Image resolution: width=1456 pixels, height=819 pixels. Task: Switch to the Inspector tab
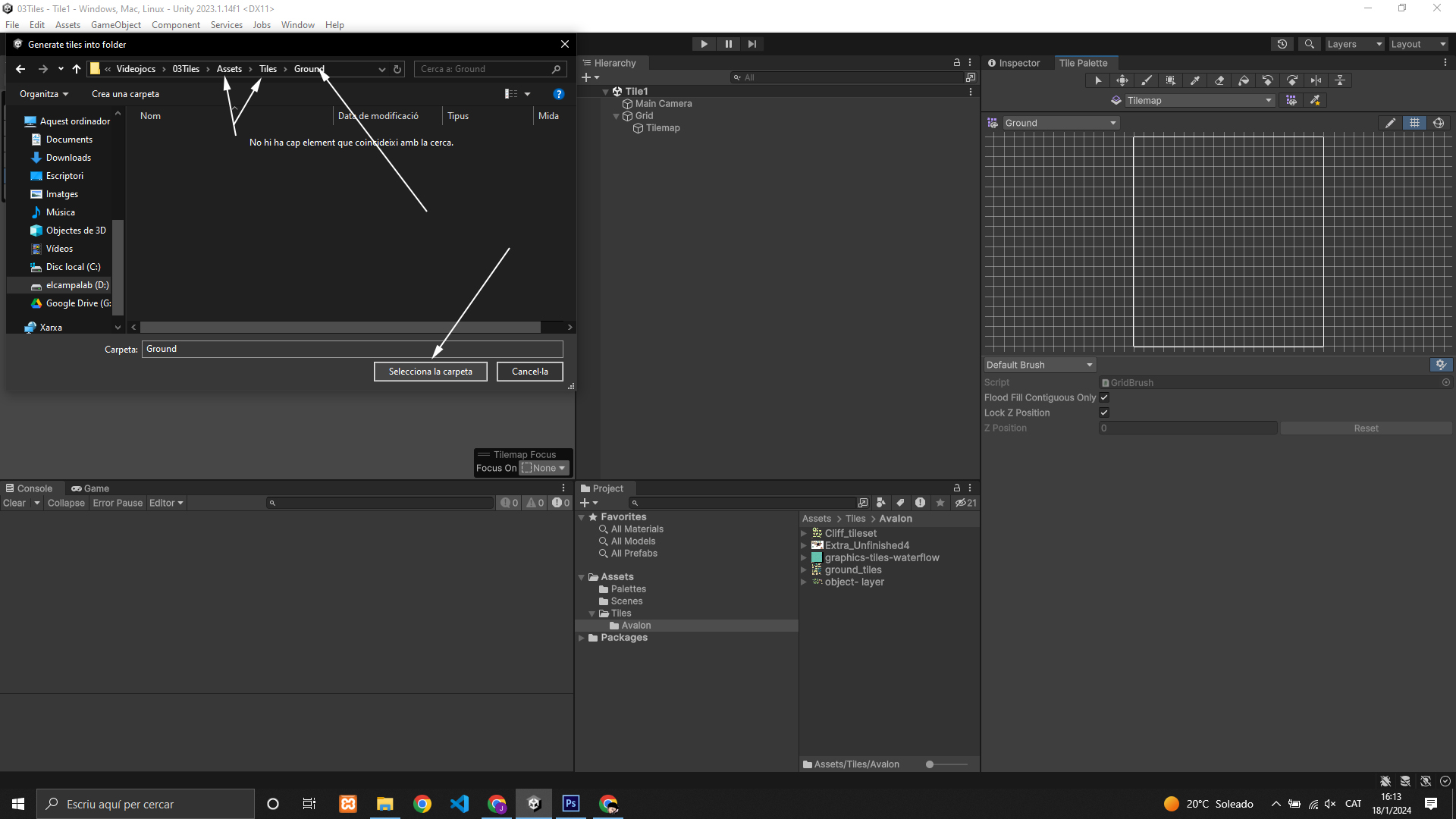1014,63
